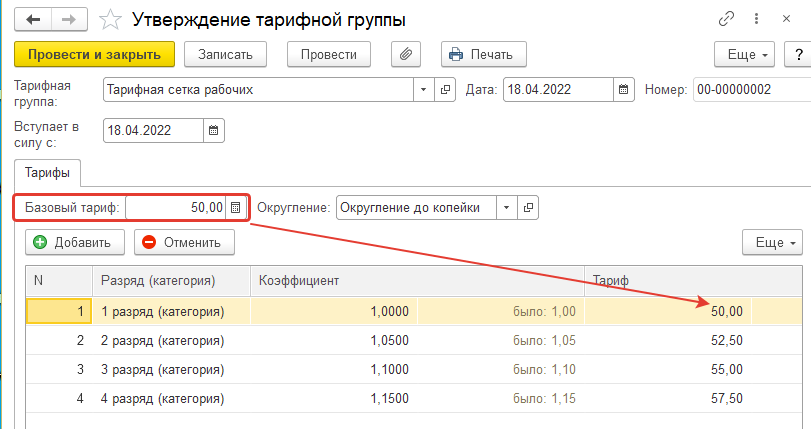Go forward with the right arrow button
Image resolution: width=811 pixels, height=429 pixels.
pyautogui.click(x=69, y=20)
